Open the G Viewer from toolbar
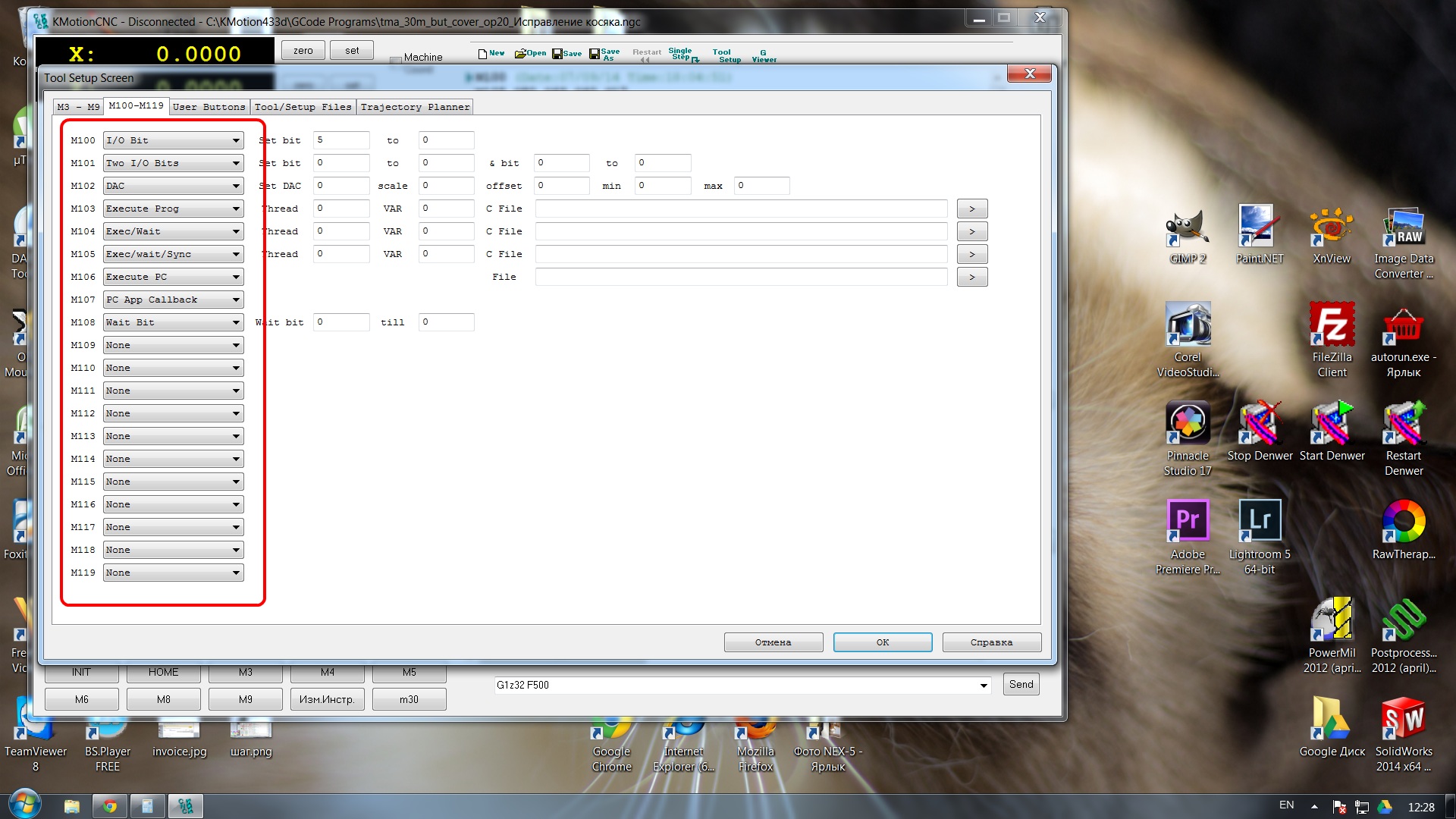 point(764,55)
